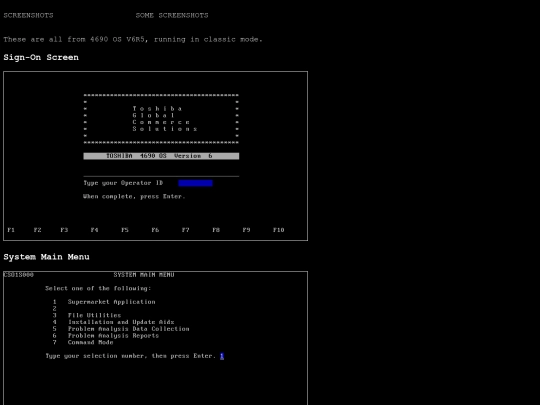Viewport: 540px width, 405px height.
Task: Select Problem Analysis Data Collection option
Action: pos(128,329)
